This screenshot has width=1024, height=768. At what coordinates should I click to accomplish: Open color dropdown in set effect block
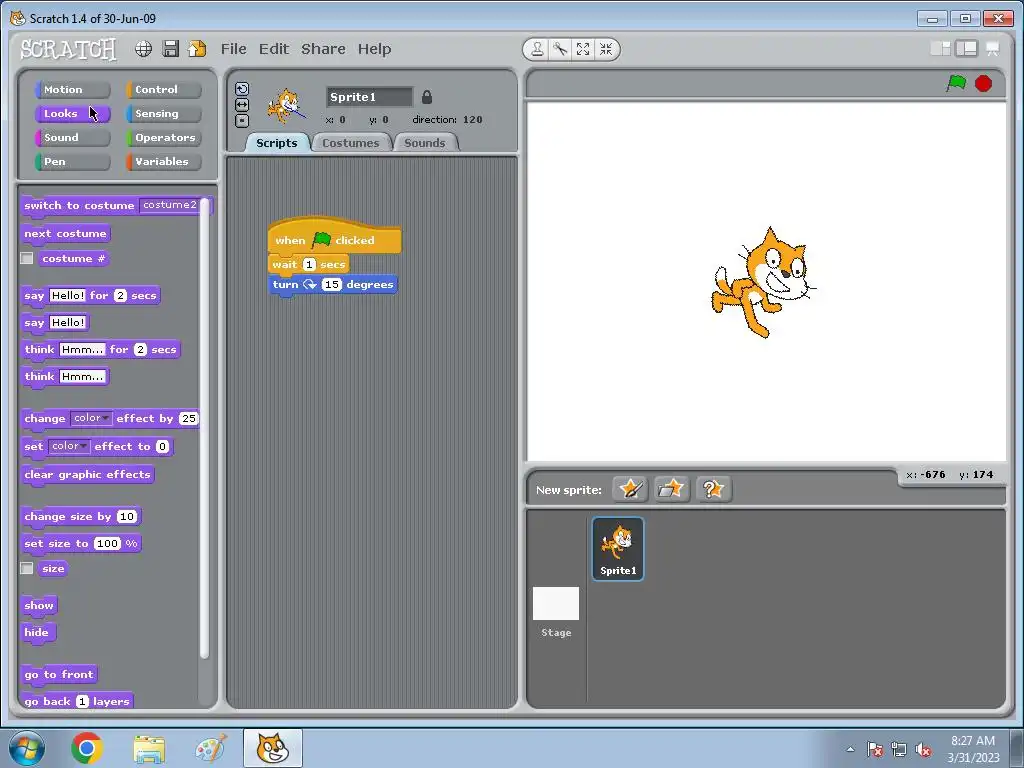69,446
